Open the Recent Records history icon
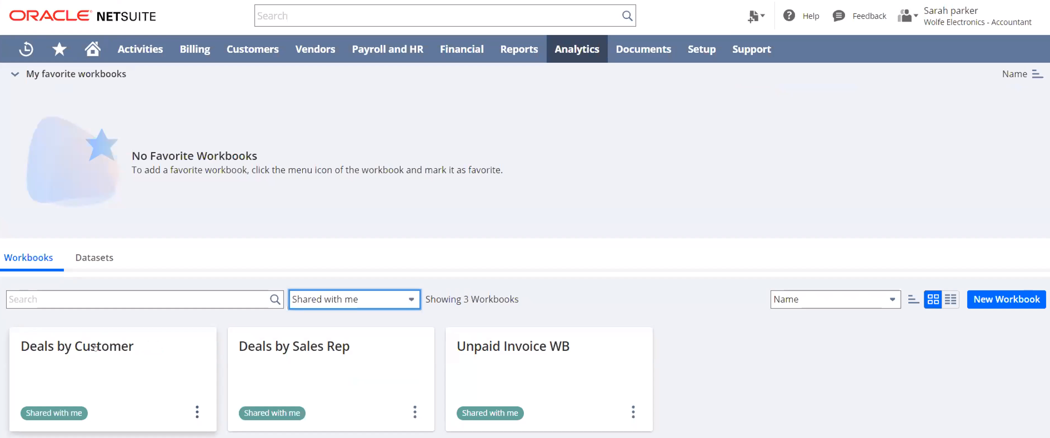 pos(26,49)
